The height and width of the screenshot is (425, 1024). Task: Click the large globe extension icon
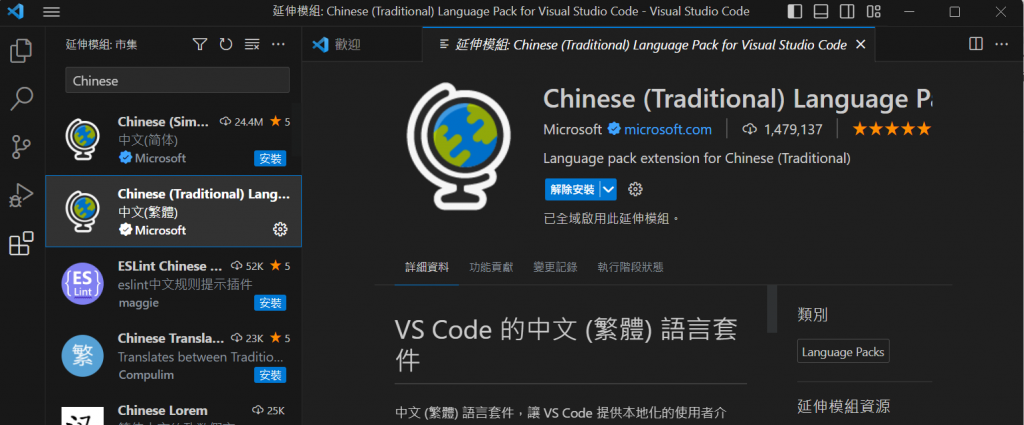point(458,146)
